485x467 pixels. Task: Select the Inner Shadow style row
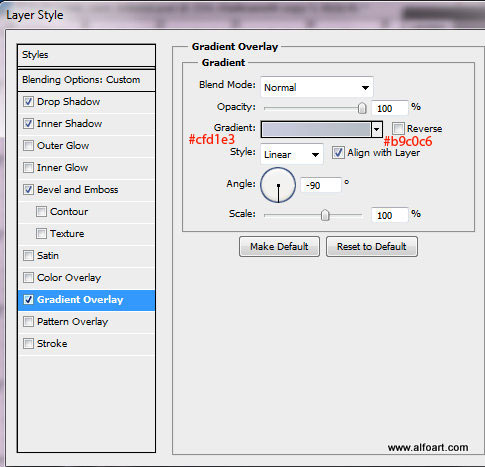86,124
